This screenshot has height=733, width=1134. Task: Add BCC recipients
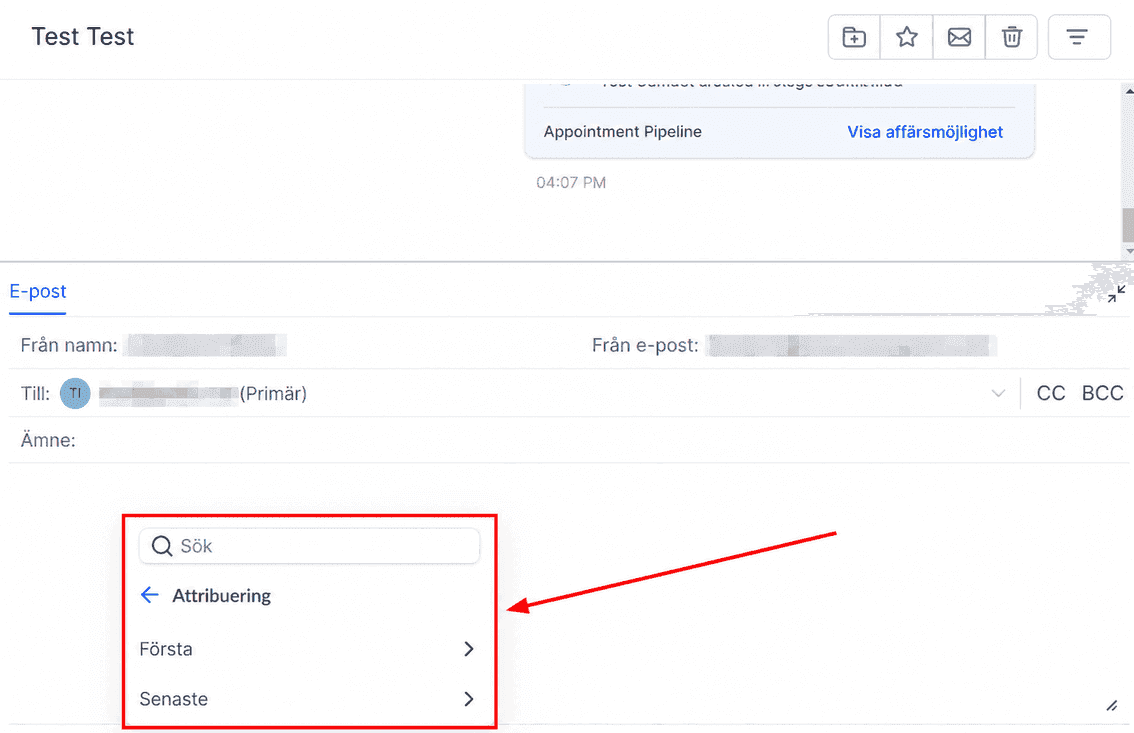(x=1102, y=393)
